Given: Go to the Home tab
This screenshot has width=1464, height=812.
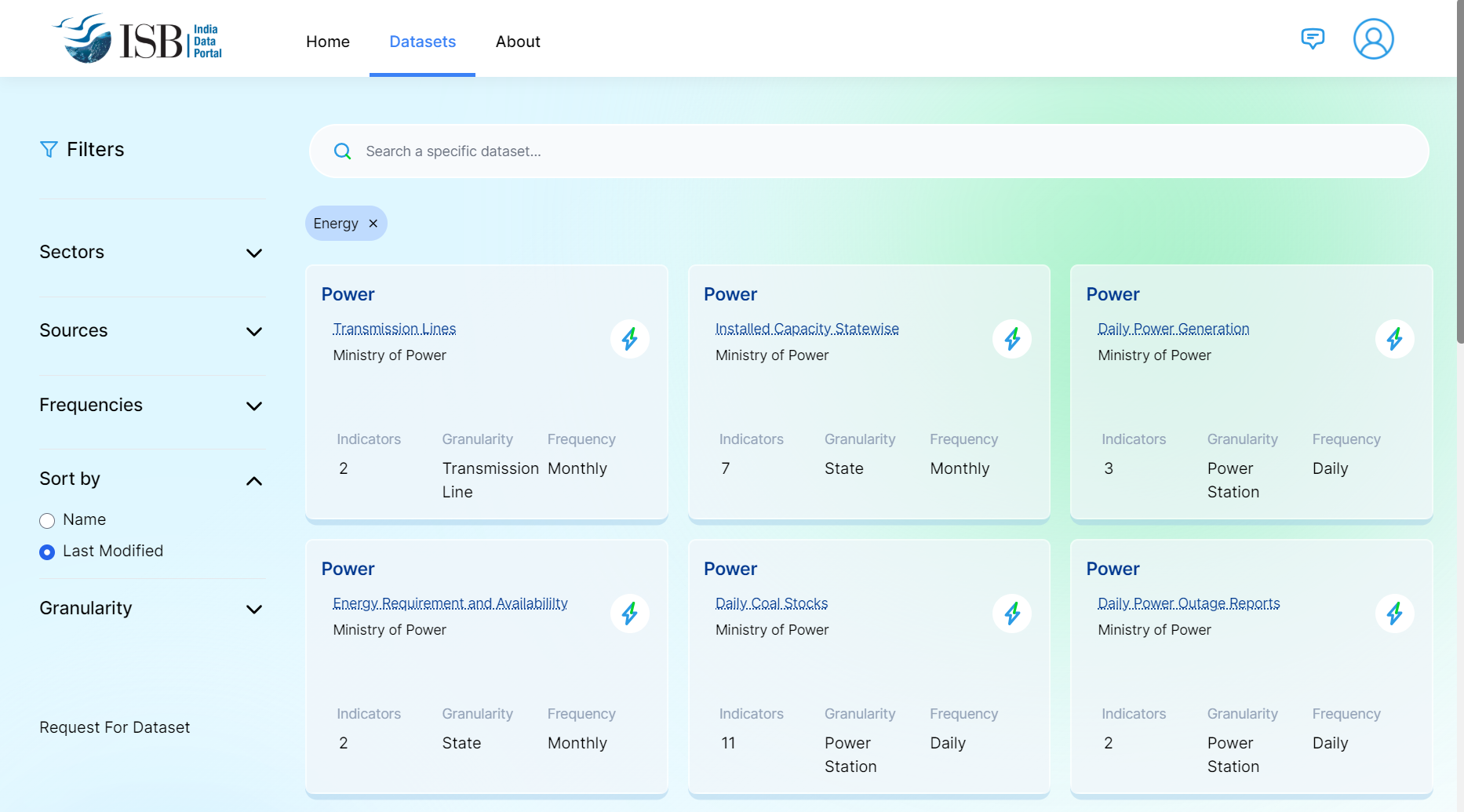Looking at the screenshot, I should [328, 42].
